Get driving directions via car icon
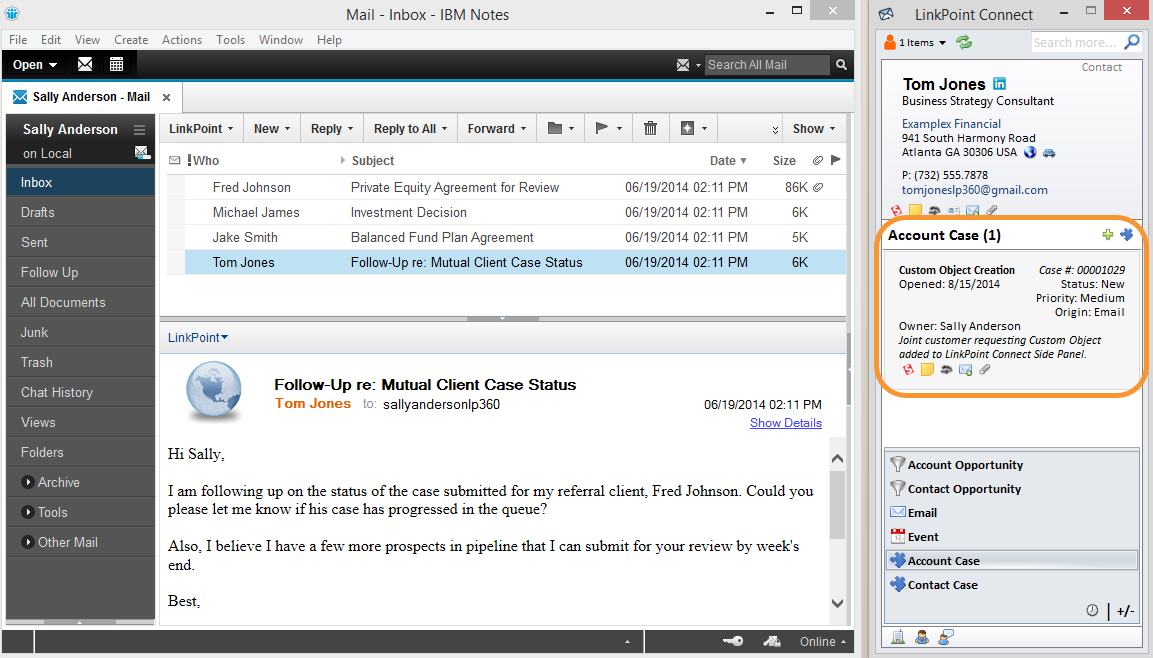 coord(1049,152)
